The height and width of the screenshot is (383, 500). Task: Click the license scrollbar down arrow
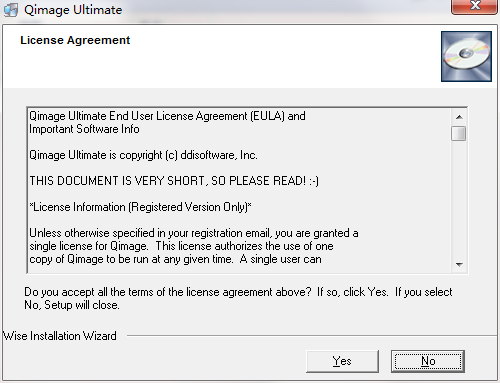[x=459, y=265]
